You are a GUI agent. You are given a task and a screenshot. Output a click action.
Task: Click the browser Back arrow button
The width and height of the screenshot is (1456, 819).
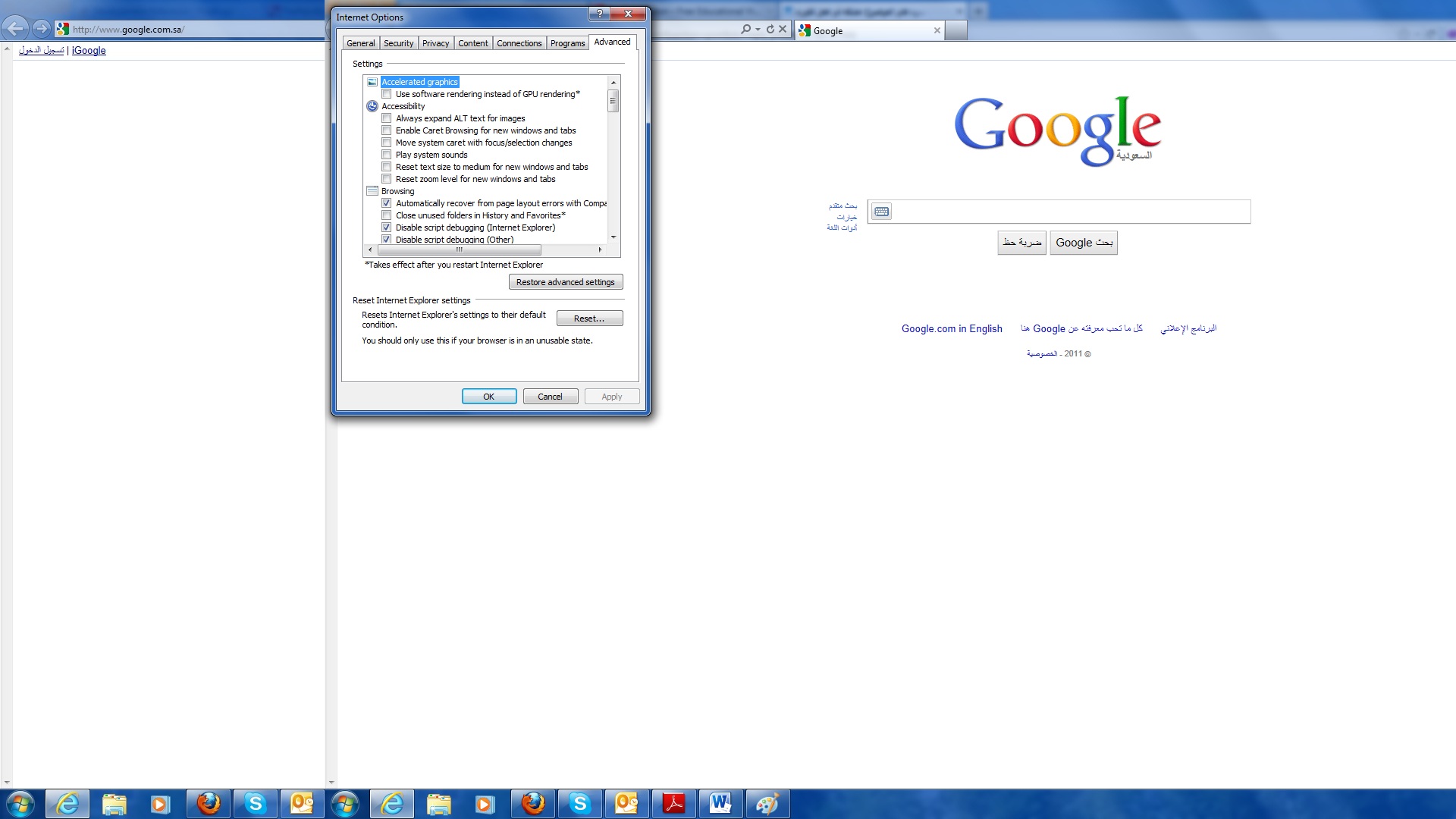click(15, 29)
